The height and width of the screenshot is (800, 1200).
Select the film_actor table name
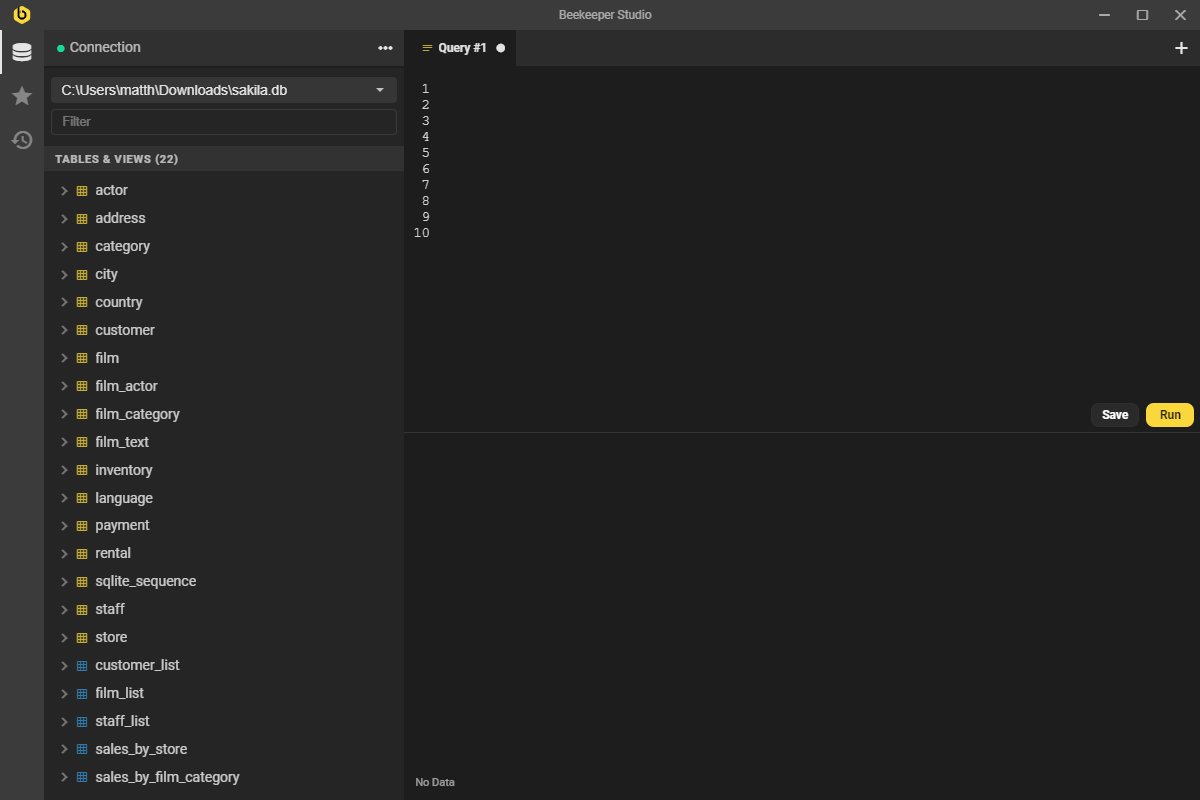[x=127, y=387]
